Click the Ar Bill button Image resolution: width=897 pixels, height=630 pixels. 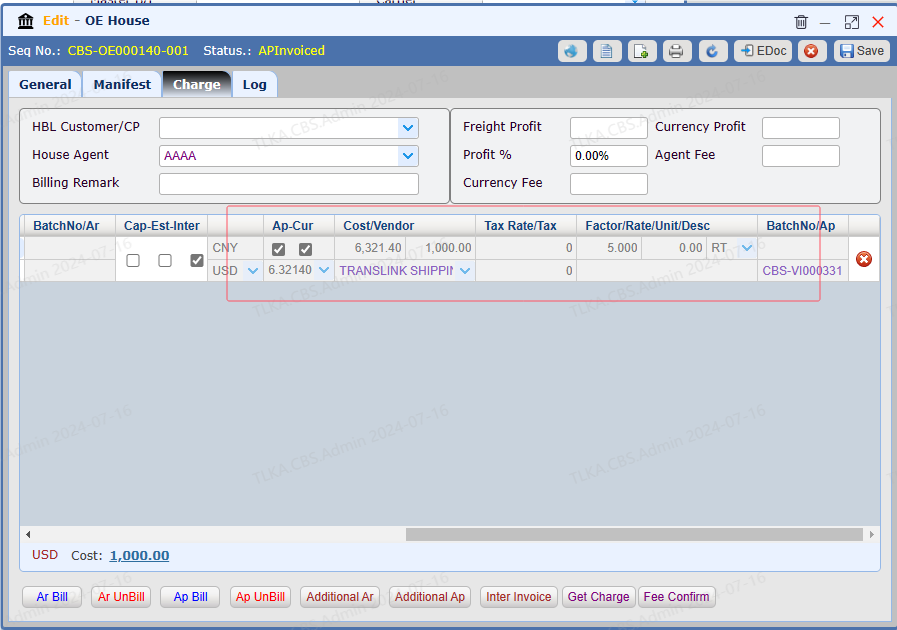pyautogui.click(x=52, y=597)
